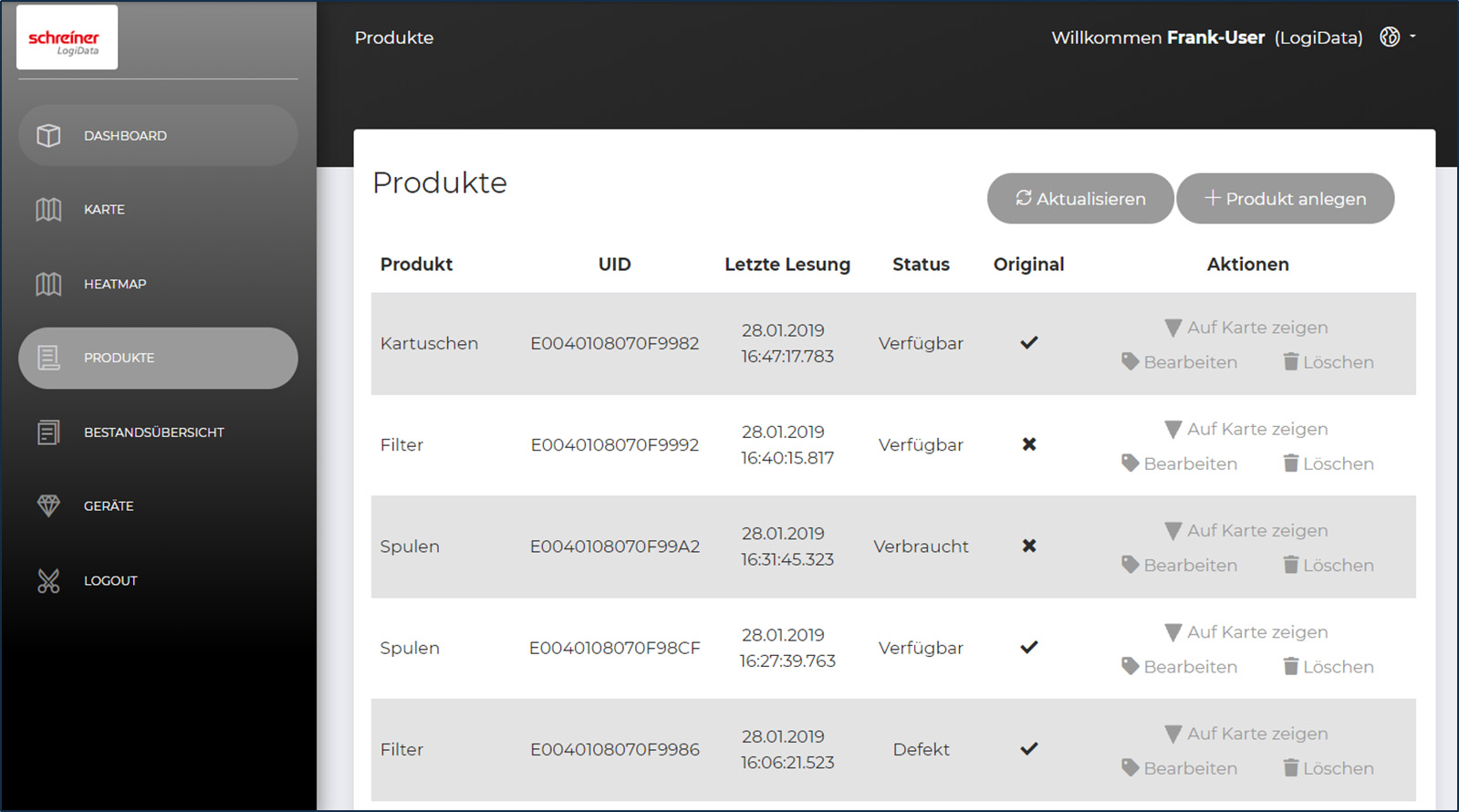Click timestamp 28.01.2019 16:31:45.323
This screenshot has height=812, width=1459.
[x=787, y=547]
